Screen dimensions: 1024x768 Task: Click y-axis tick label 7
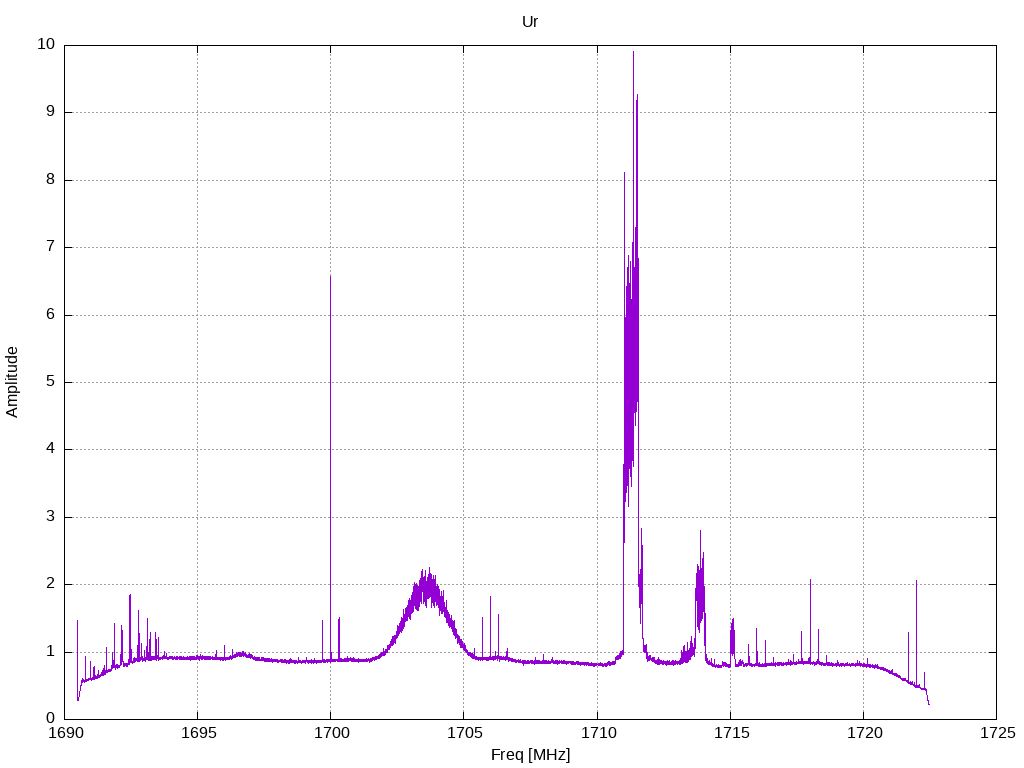coord(50,247)
